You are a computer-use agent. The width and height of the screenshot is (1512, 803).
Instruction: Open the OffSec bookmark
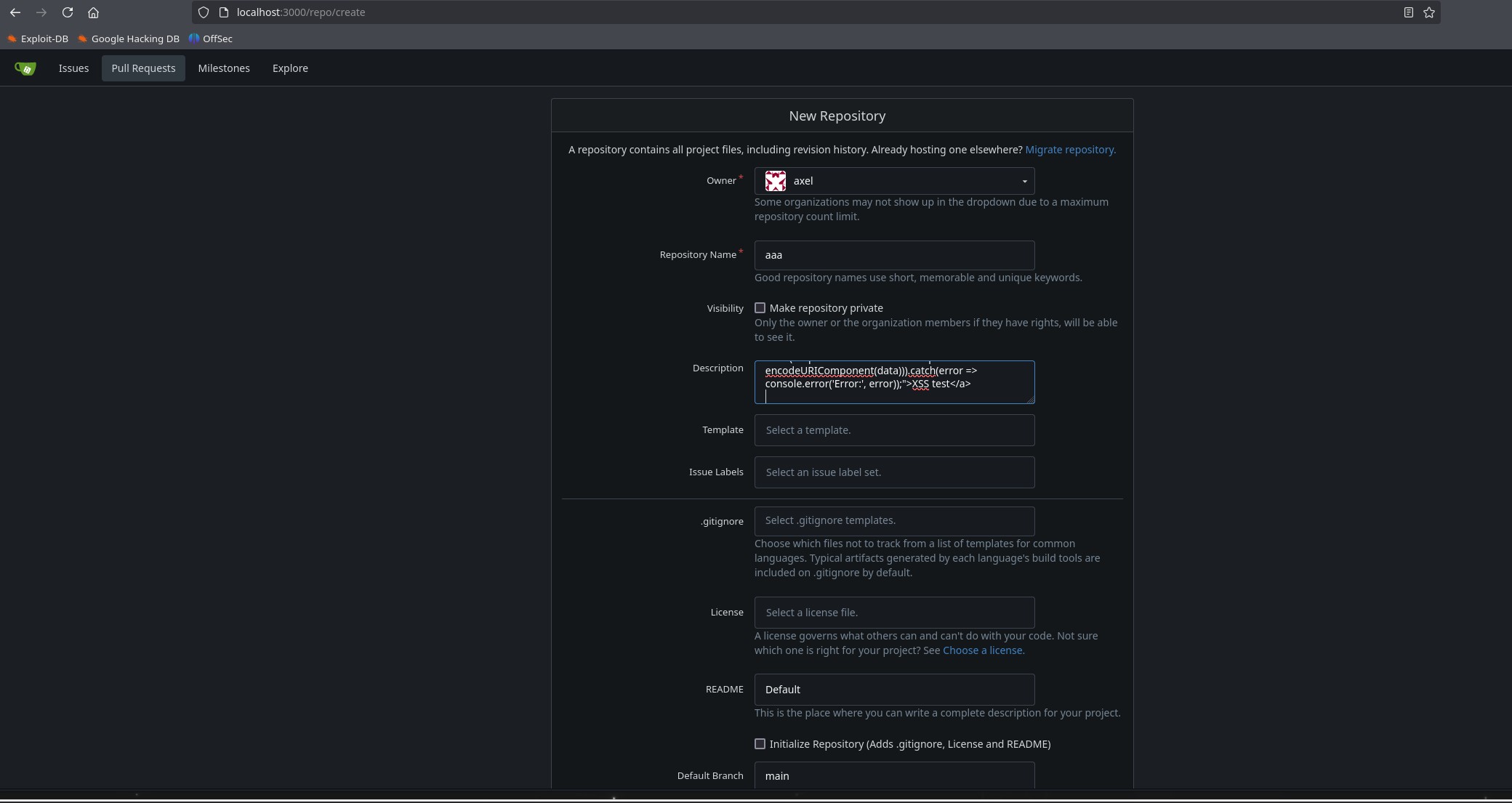(x=211, y=39)
